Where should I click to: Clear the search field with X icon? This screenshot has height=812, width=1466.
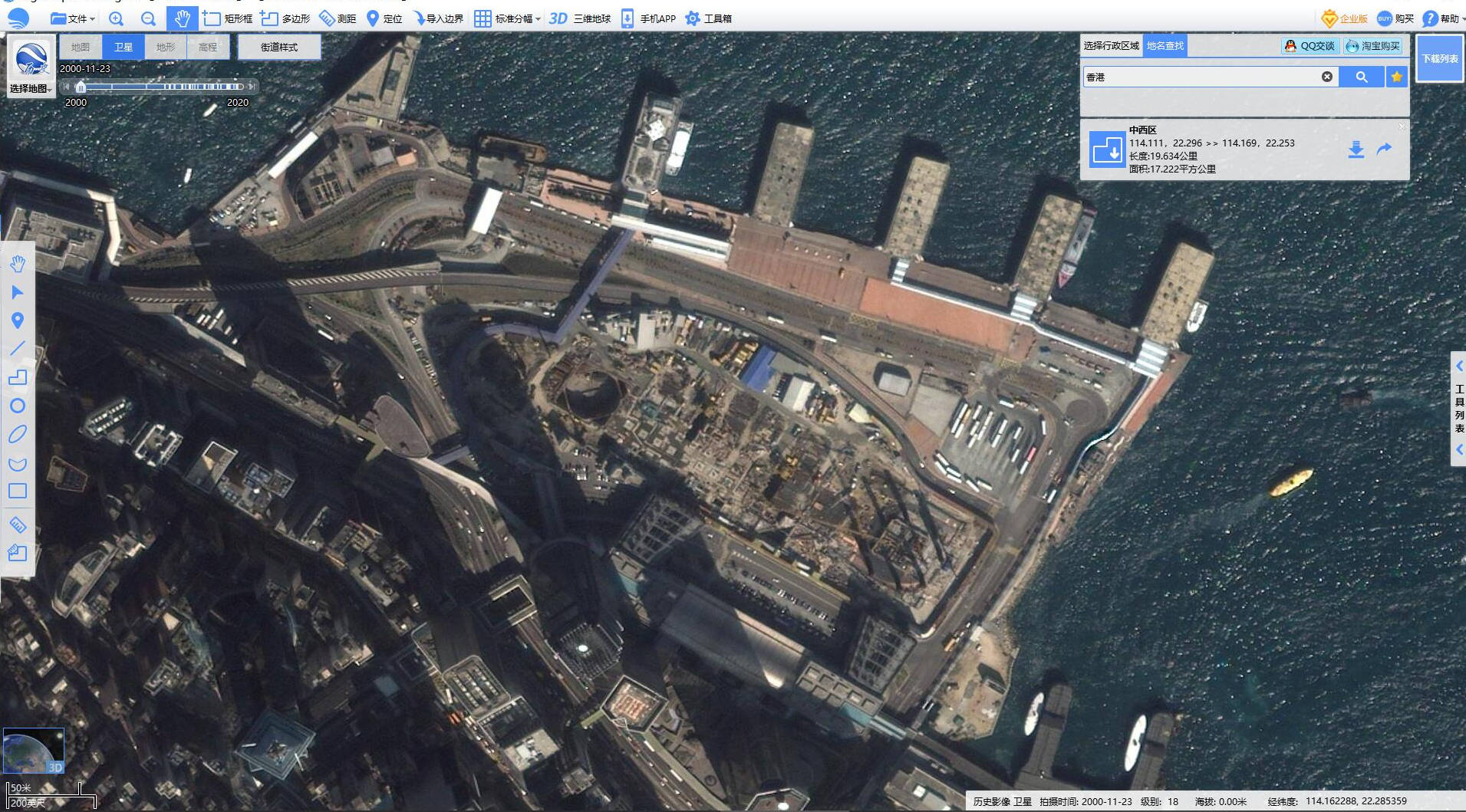pyautogui.click(x=1327, y=77)
